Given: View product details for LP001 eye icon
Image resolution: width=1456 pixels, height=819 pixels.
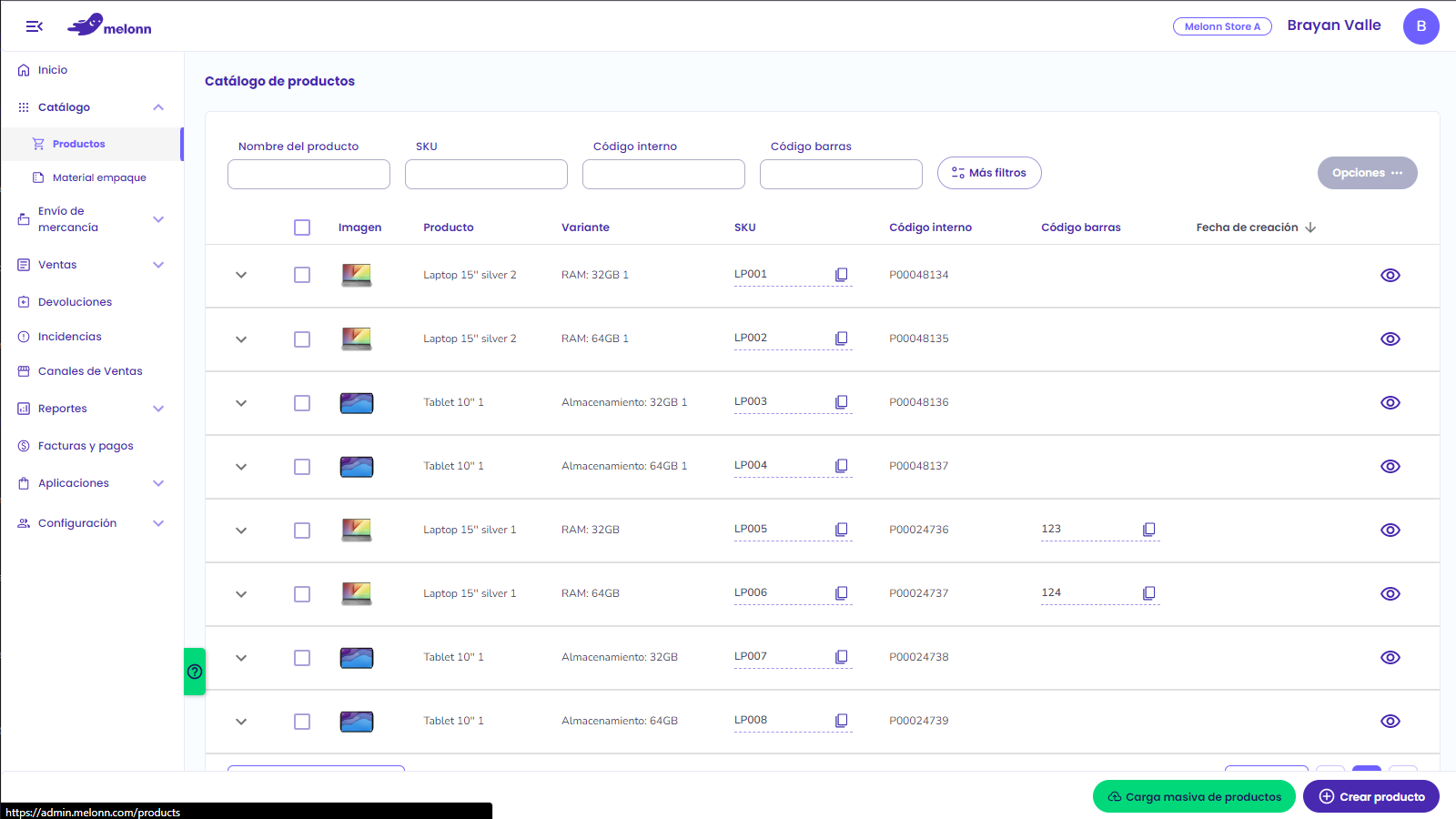Looking at the screenshot, I should tap(1390, 275).
